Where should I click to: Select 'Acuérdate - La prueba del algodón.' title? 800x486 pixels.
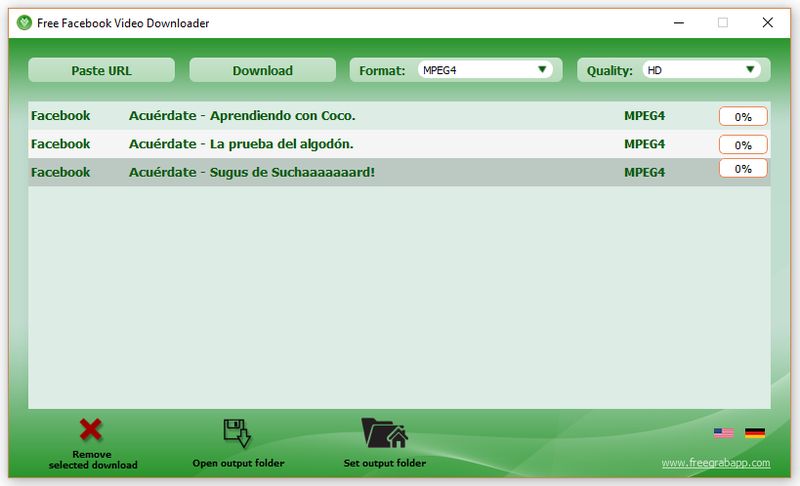tap(241, 144)
